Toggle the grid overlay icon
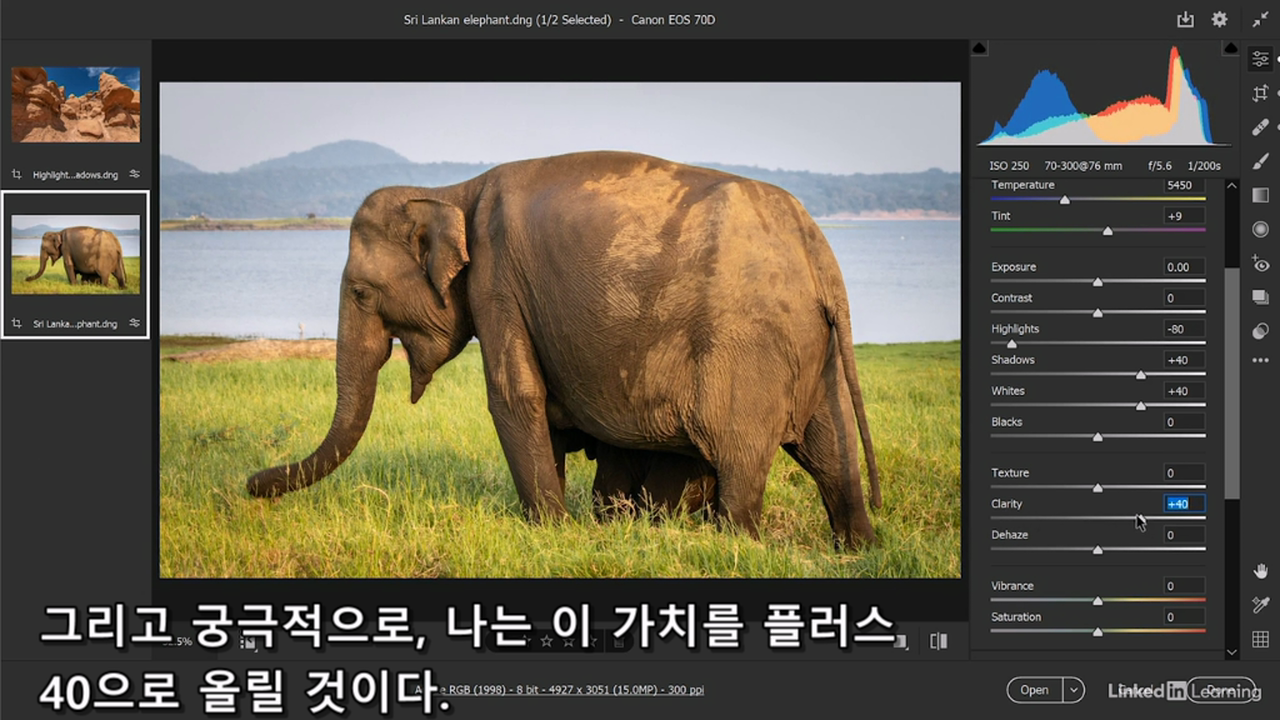 tap(1260, 639)
